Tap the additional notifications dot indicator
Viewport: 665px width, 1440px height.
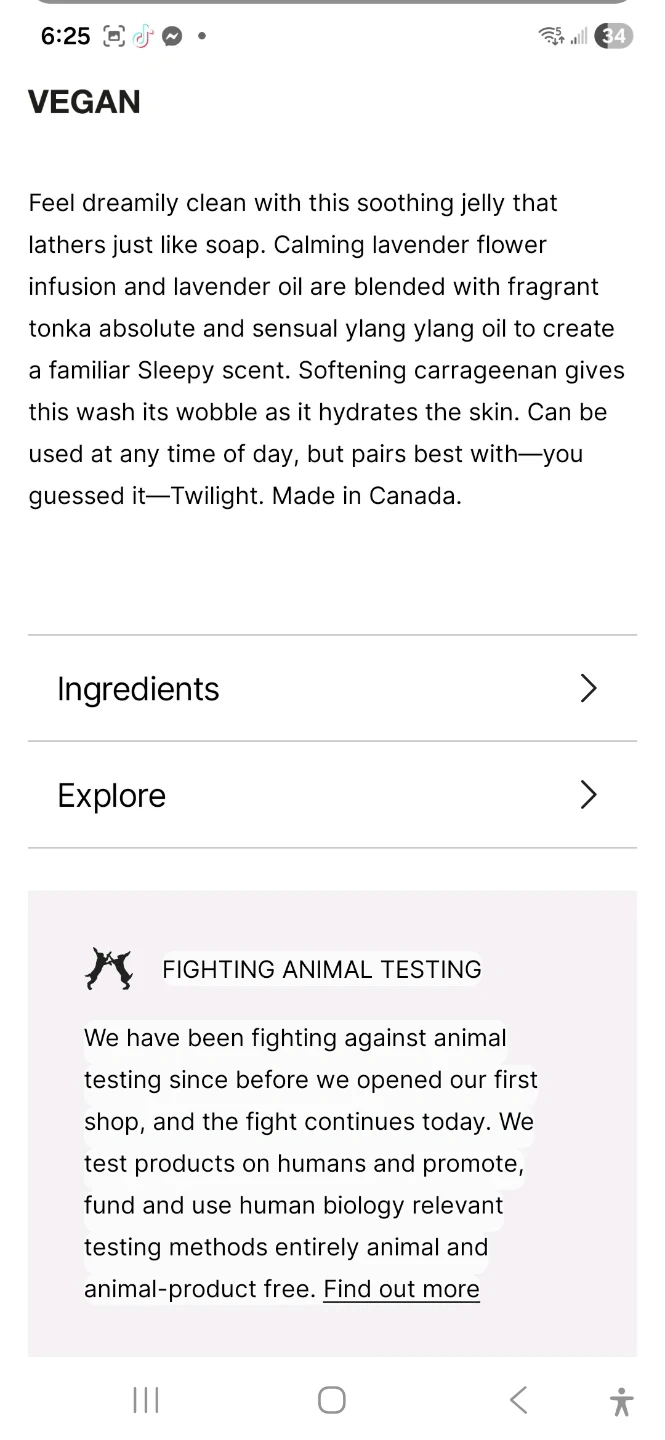[x=202, y=37]
